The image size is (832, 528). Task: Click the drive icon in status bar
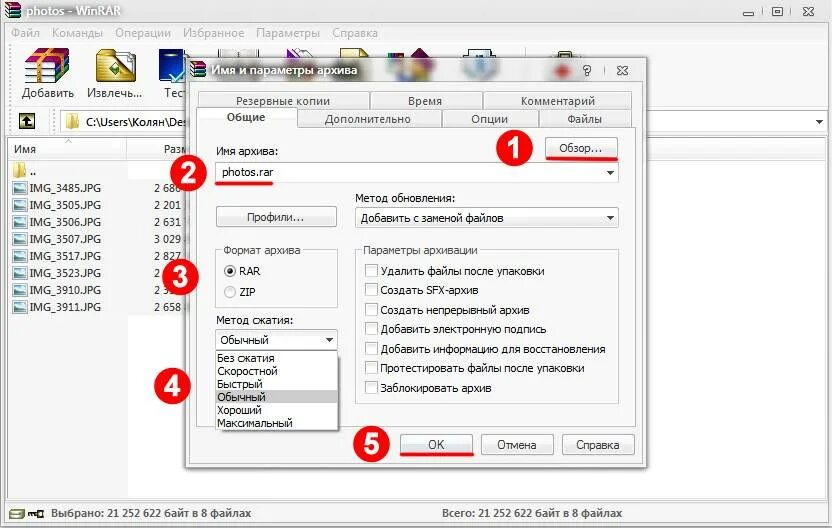(16, 514)
